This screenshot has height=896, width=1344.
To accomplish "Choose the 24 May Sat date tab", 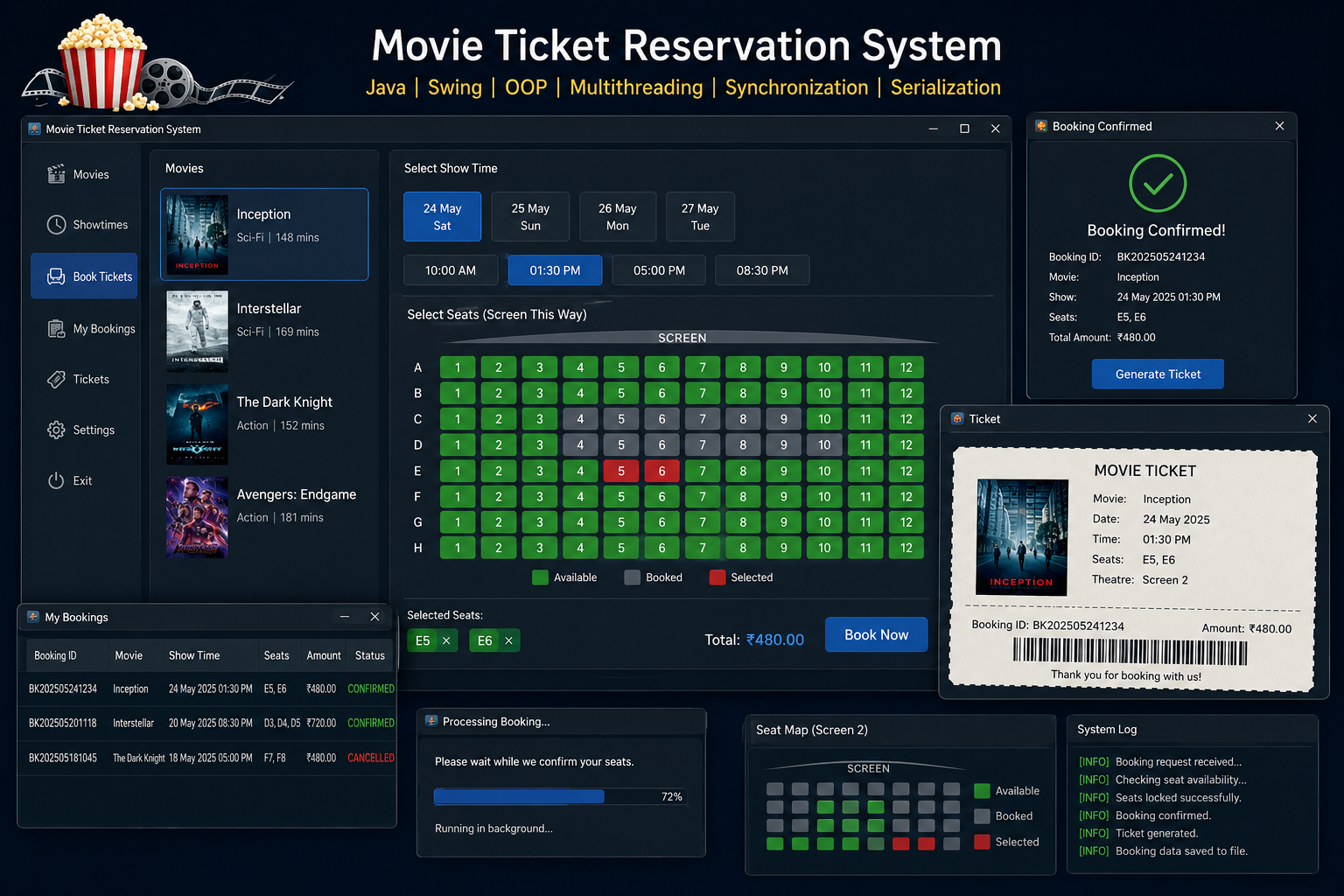I will 442,217.
